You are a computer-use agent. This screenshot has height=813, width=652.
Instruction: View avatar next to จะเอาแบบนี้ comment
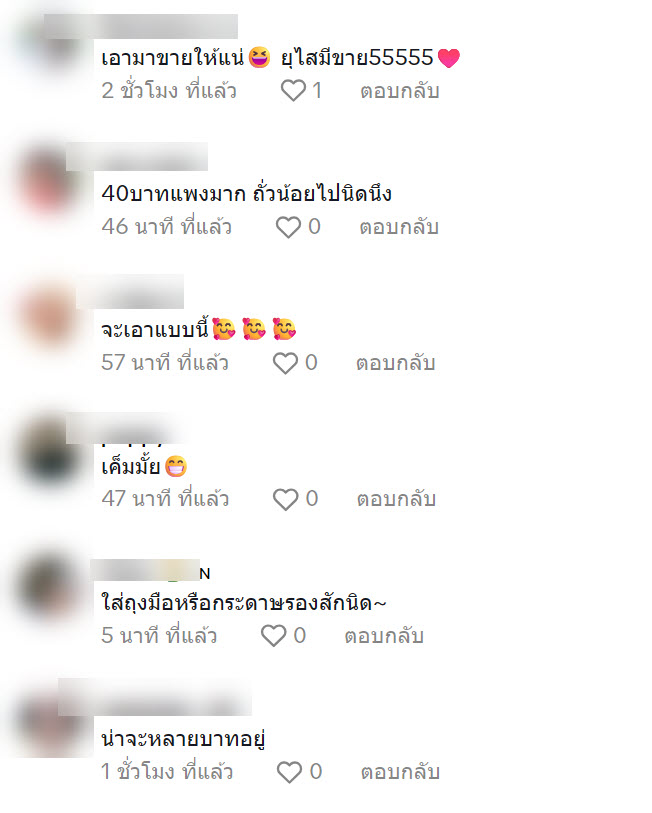(x=50, y=316)
